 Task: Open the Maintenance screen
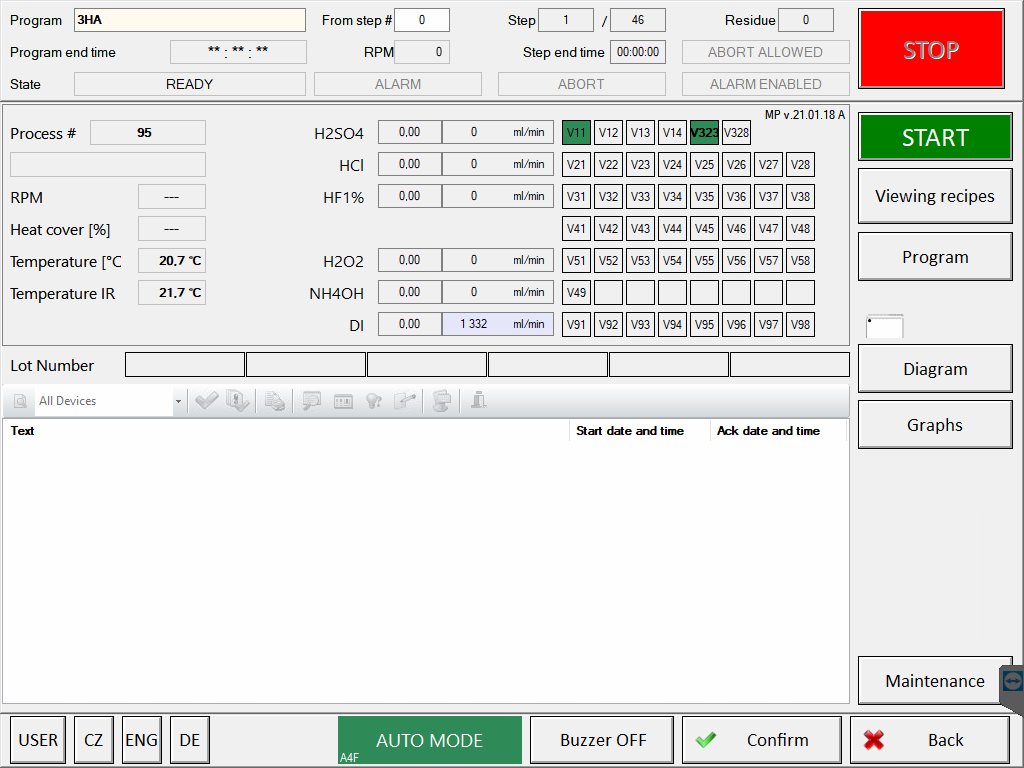934,681
